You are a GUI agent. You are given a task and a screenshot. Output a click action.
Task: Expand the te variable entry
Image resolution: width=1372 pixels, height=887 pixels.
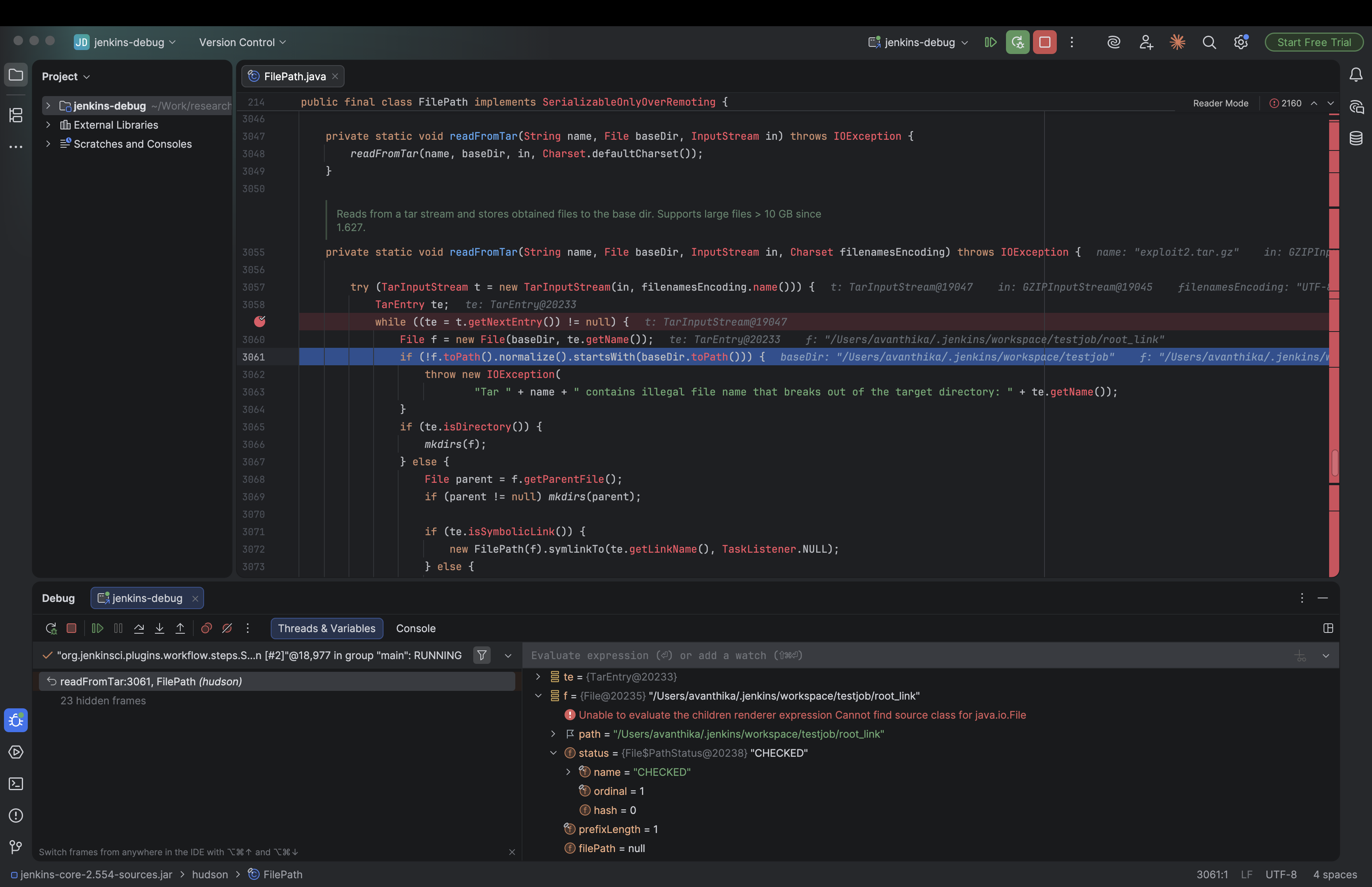(x=539, y=677)
